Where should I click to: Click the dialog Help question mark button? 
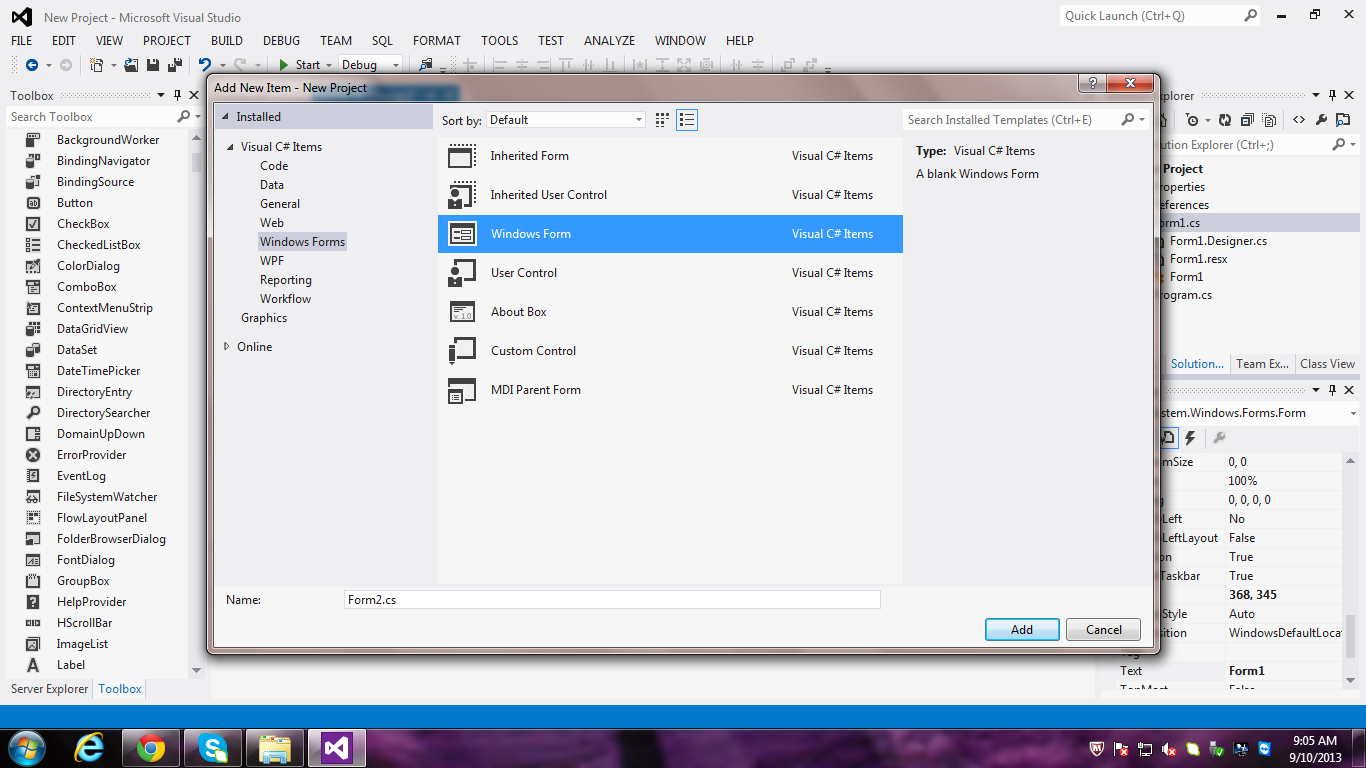click(1092, 84)
